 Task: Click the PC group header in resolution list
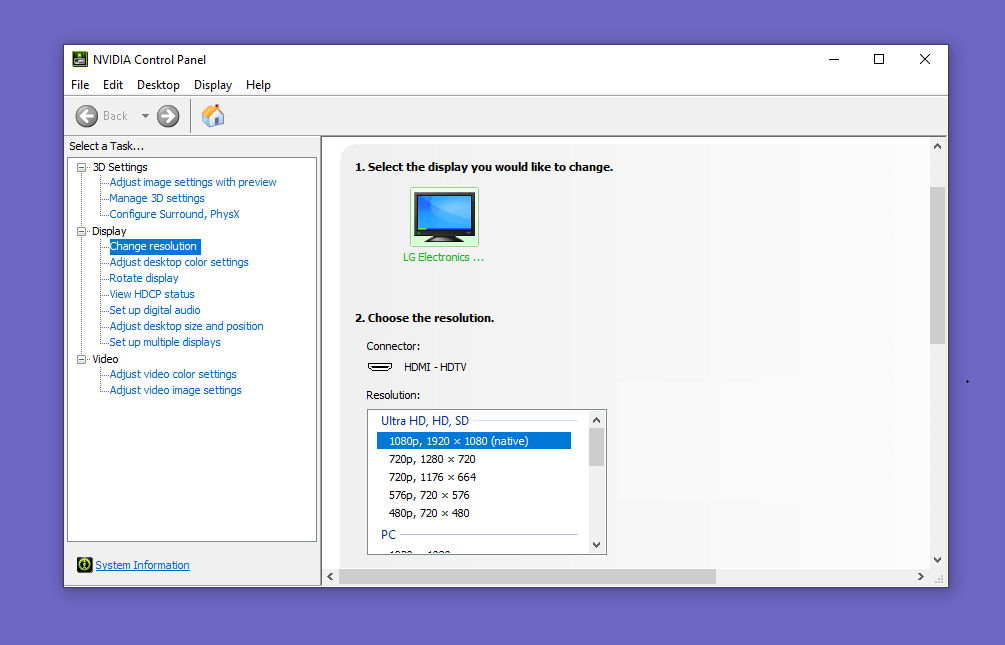pos(388,535)
